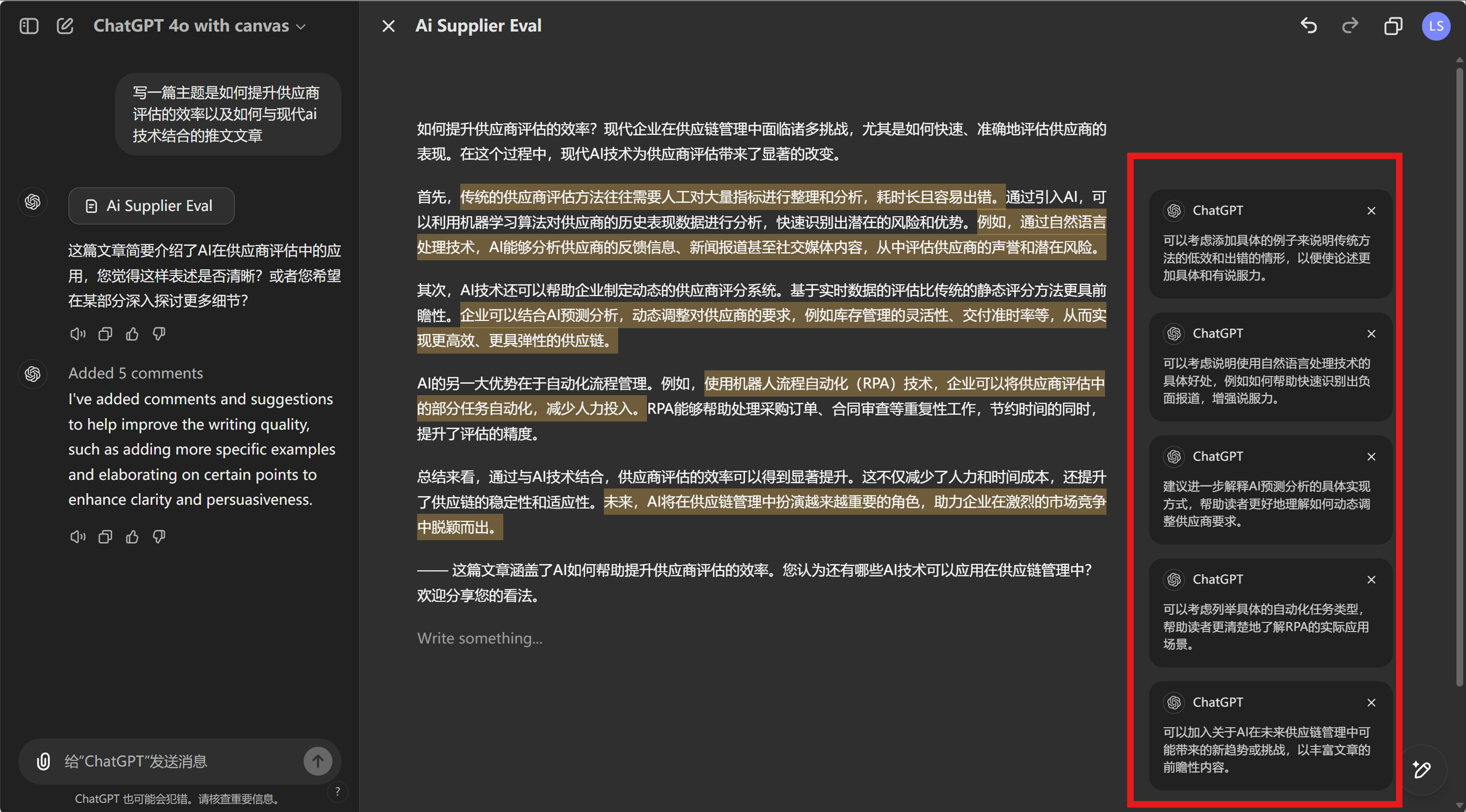This screenshot has height=812, width=1466.
Task: Dislike the Added 5 comments response
Action: pyautogui.click(x=159, y=537)
